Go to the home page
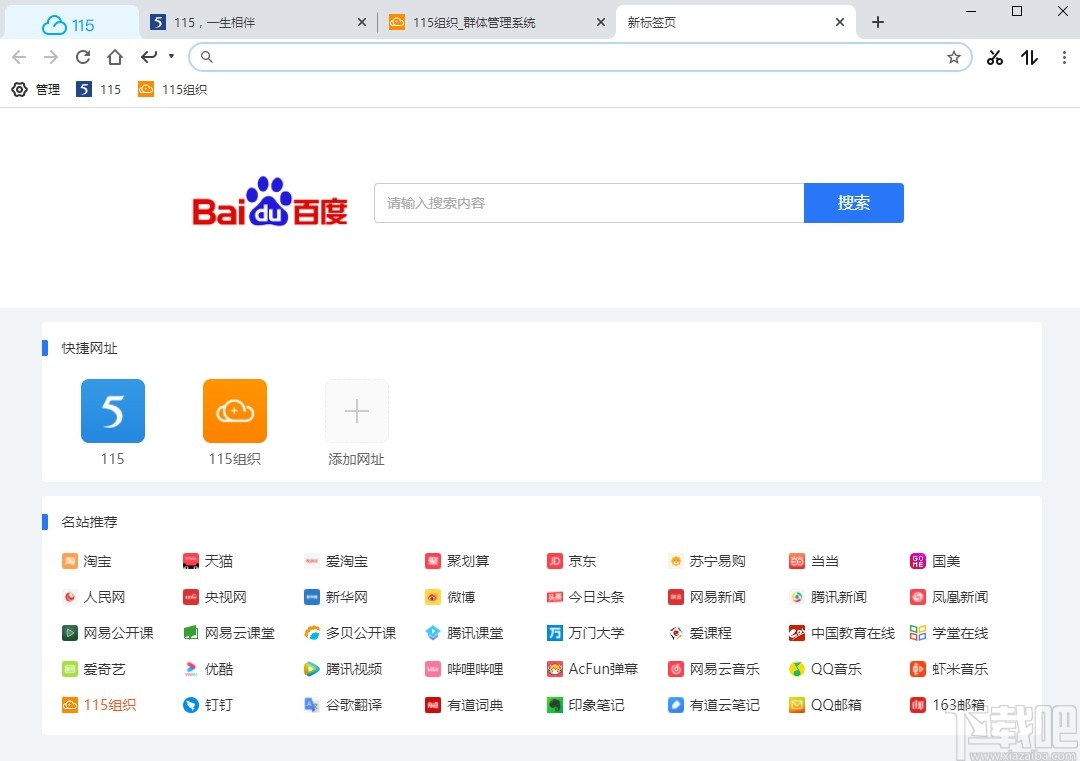This screenshot has height=761, width=1080. [115, 57]
